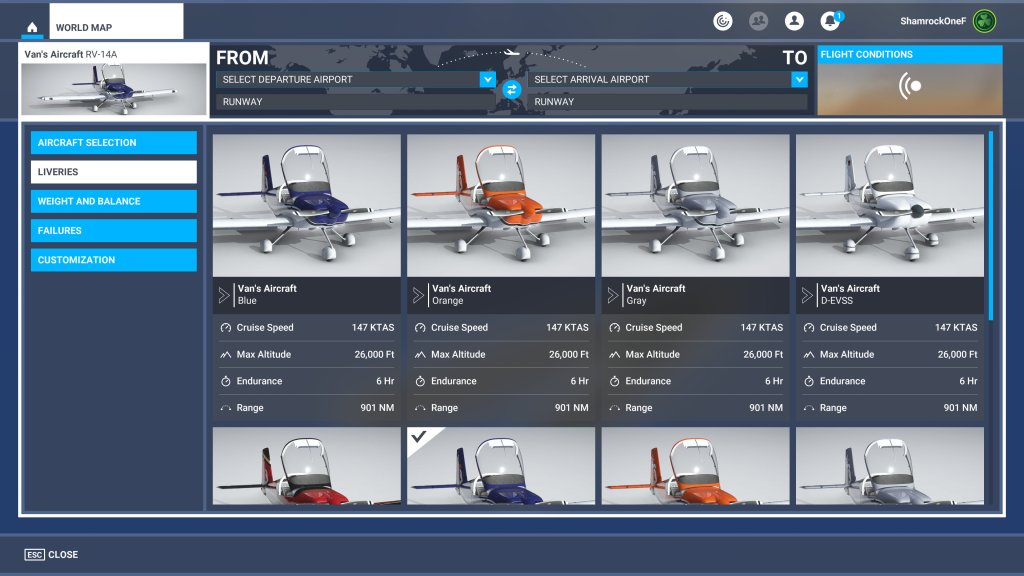Click the liveries list scrollbar
Viewport: 1024px width, 576px height.
990,225
